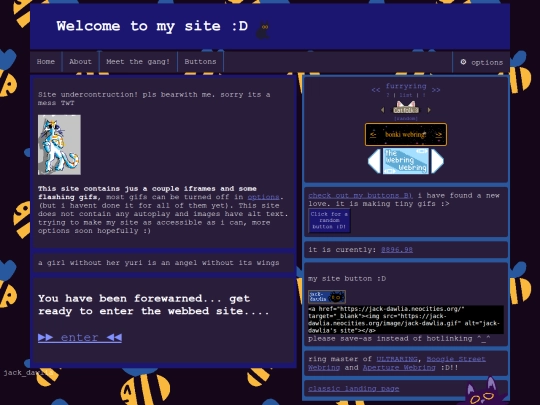Follow 'options' link in accessibility paragraph
The width and height of the screenshot is (540, 405).
[263, 197]
